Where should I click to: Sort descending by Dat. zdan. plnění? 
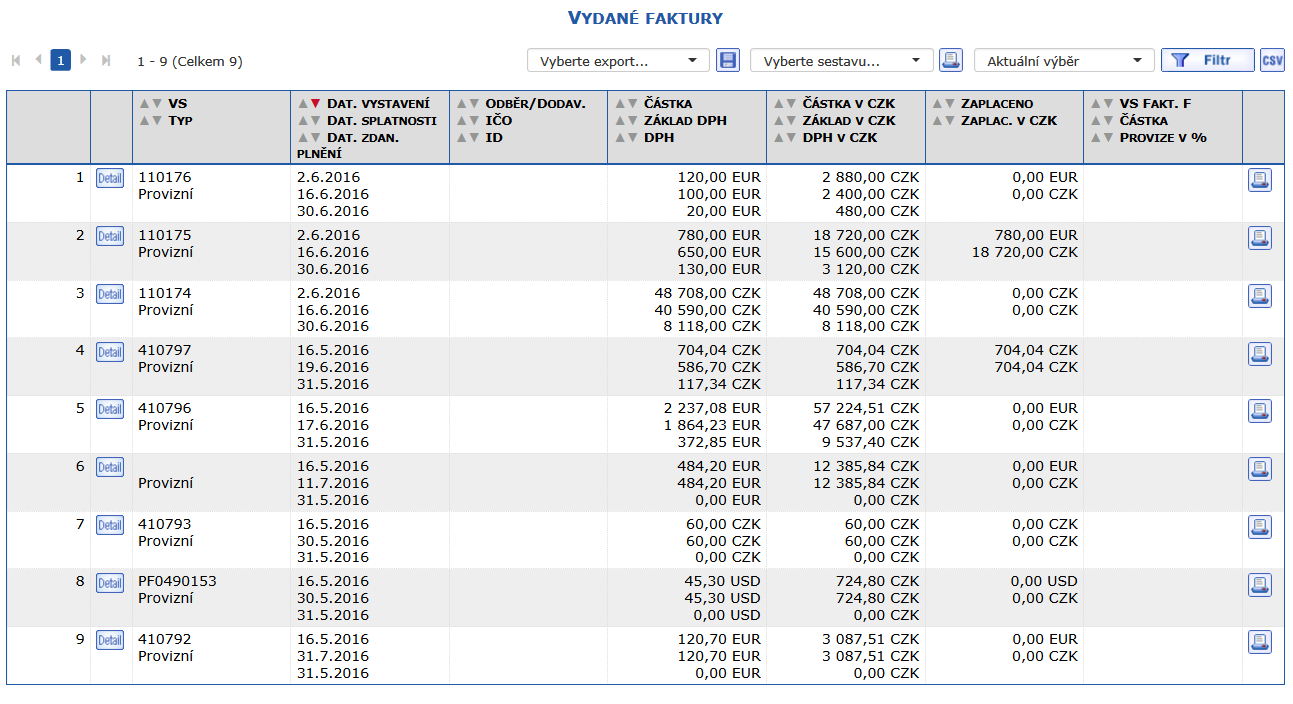315,138
